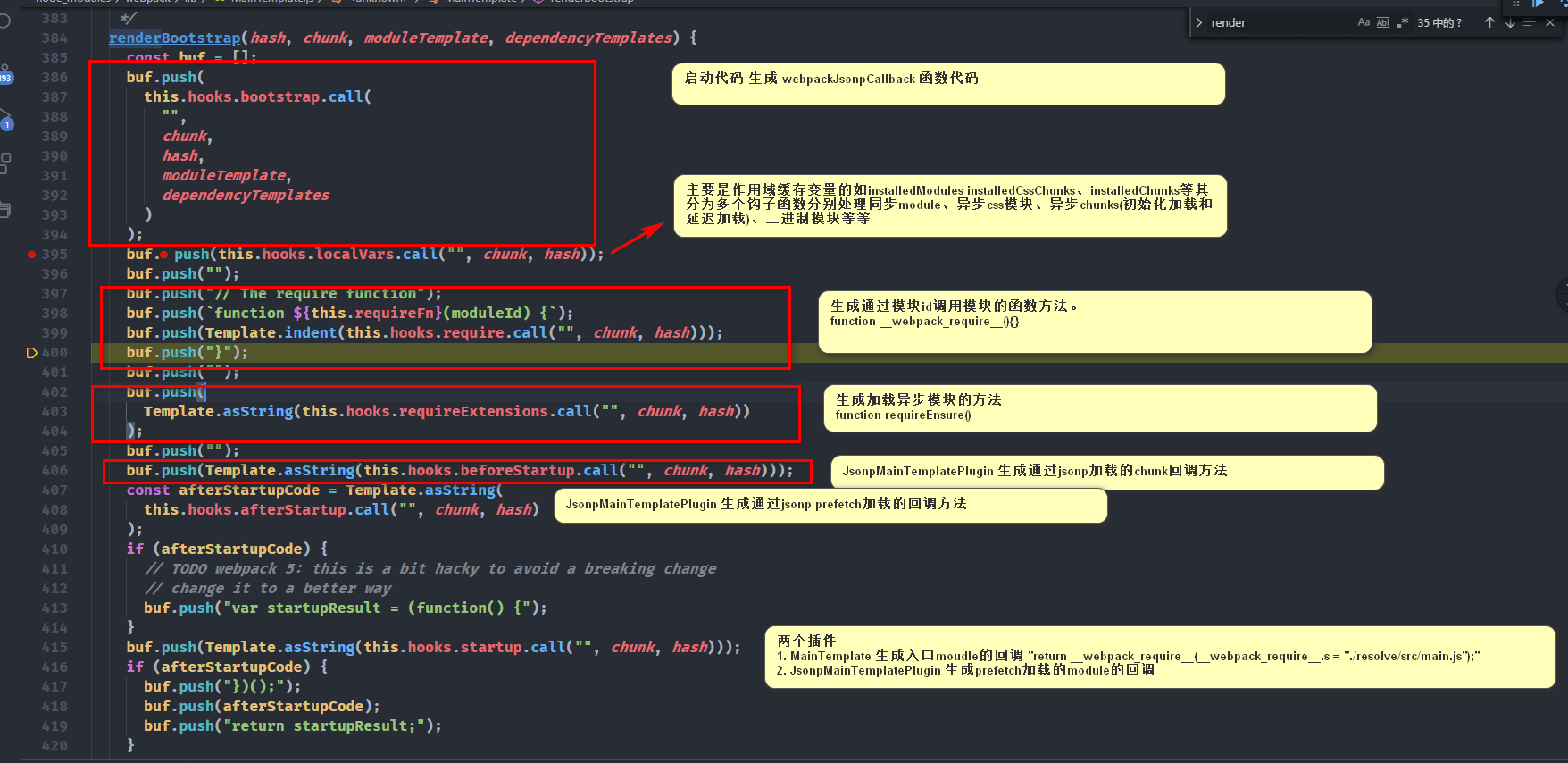Close the find widget

(1550, 23)
